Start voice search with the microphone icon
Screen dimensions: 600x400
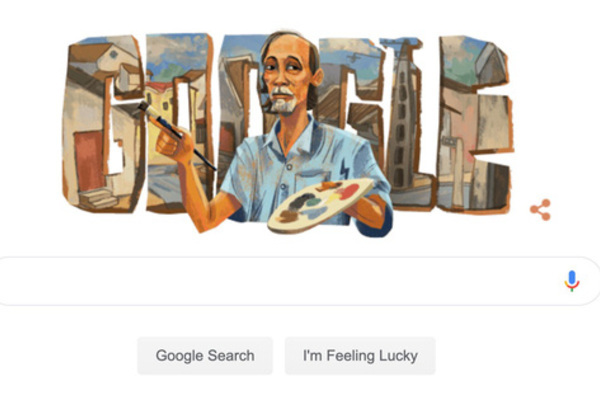(572, 281)
